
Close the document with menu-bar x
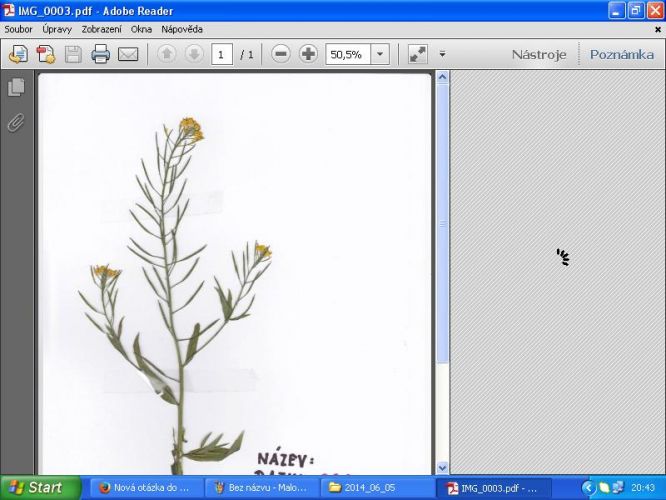pos(658,29)
